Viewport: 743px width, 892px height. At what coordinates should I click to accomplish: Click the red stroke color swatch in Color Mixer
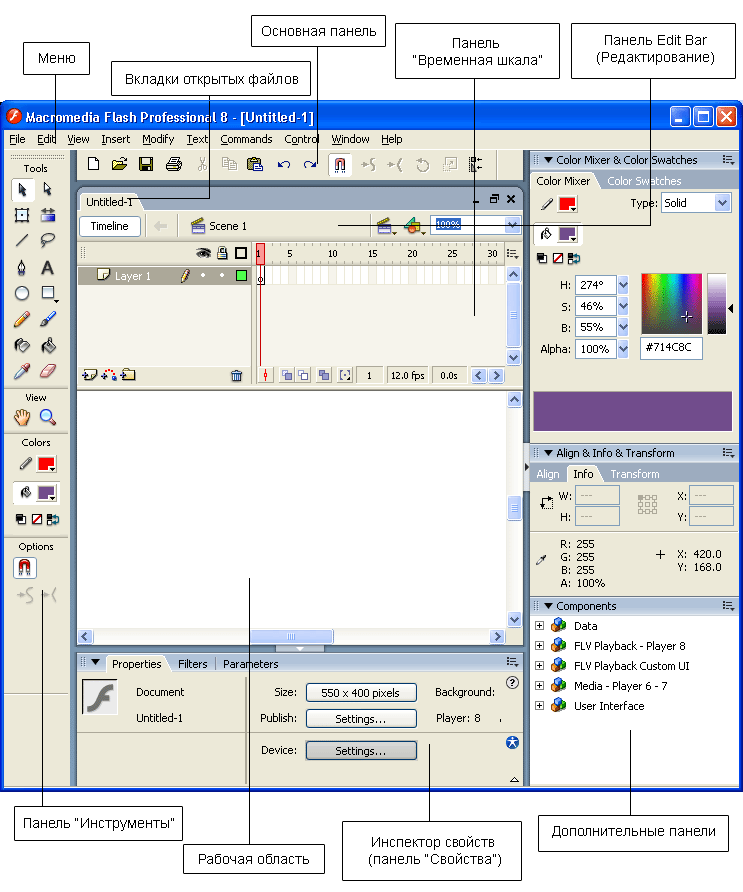pos(567,204)
